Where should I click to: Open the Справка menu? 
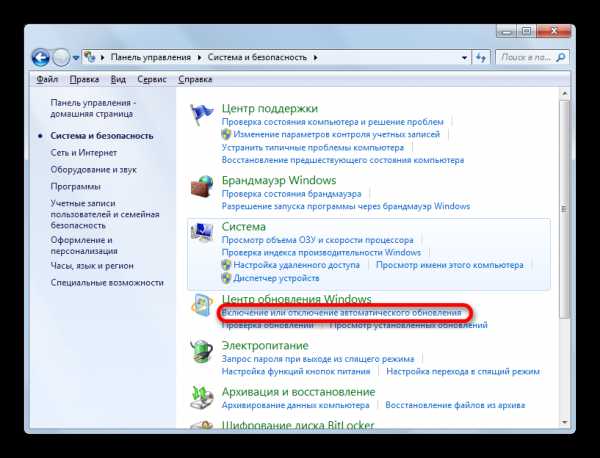195,79
